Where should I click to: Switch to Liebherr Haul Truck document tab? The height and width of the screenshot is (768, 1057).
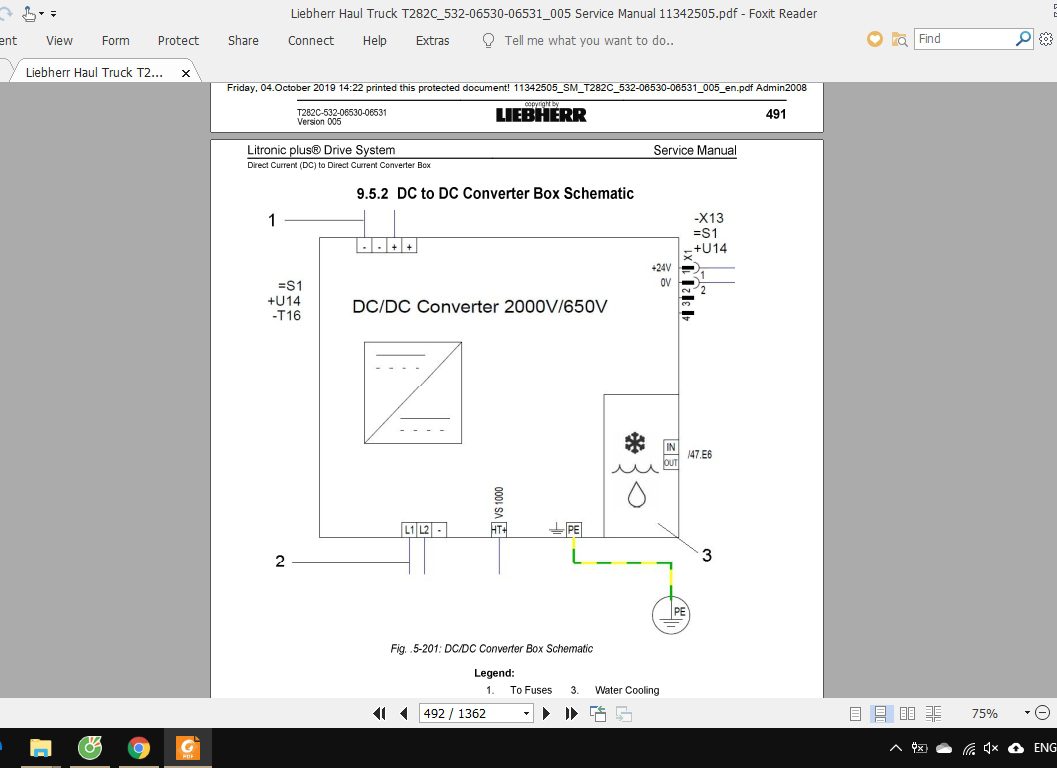click(94, 72)
